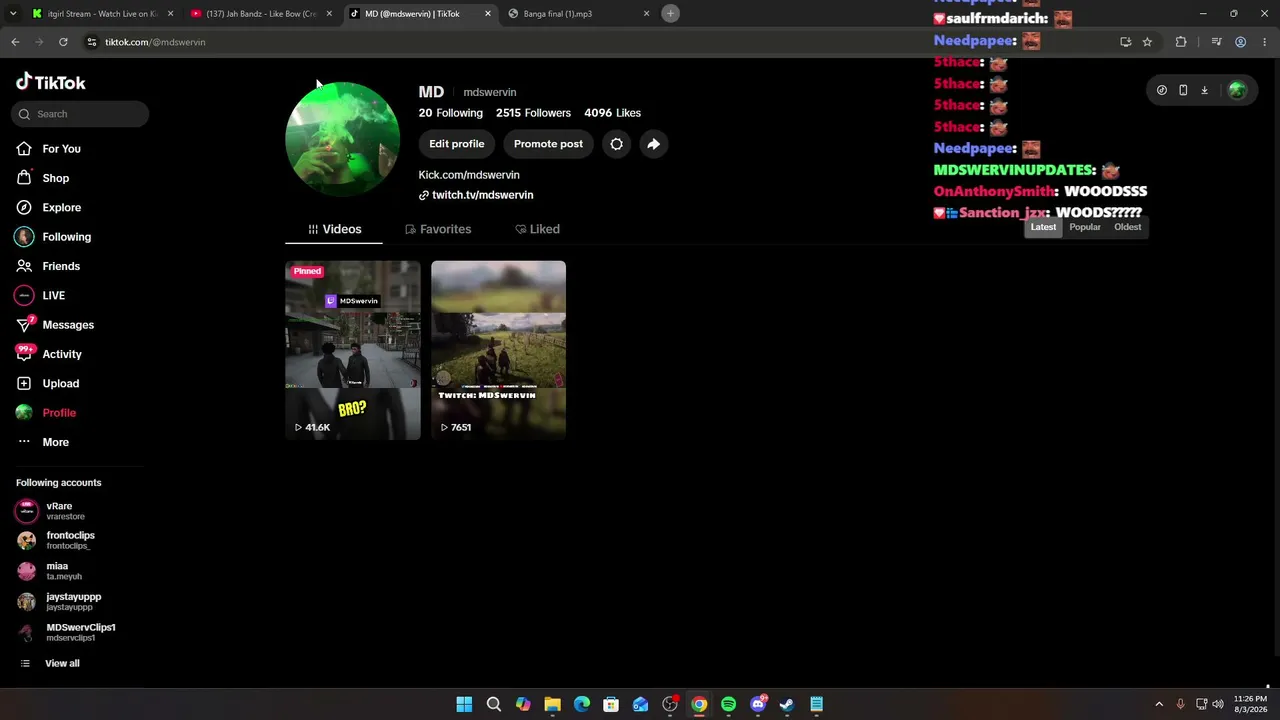The image size is (1280, 720).
Task: Open vRare followed account
Action: click(62, 511)
